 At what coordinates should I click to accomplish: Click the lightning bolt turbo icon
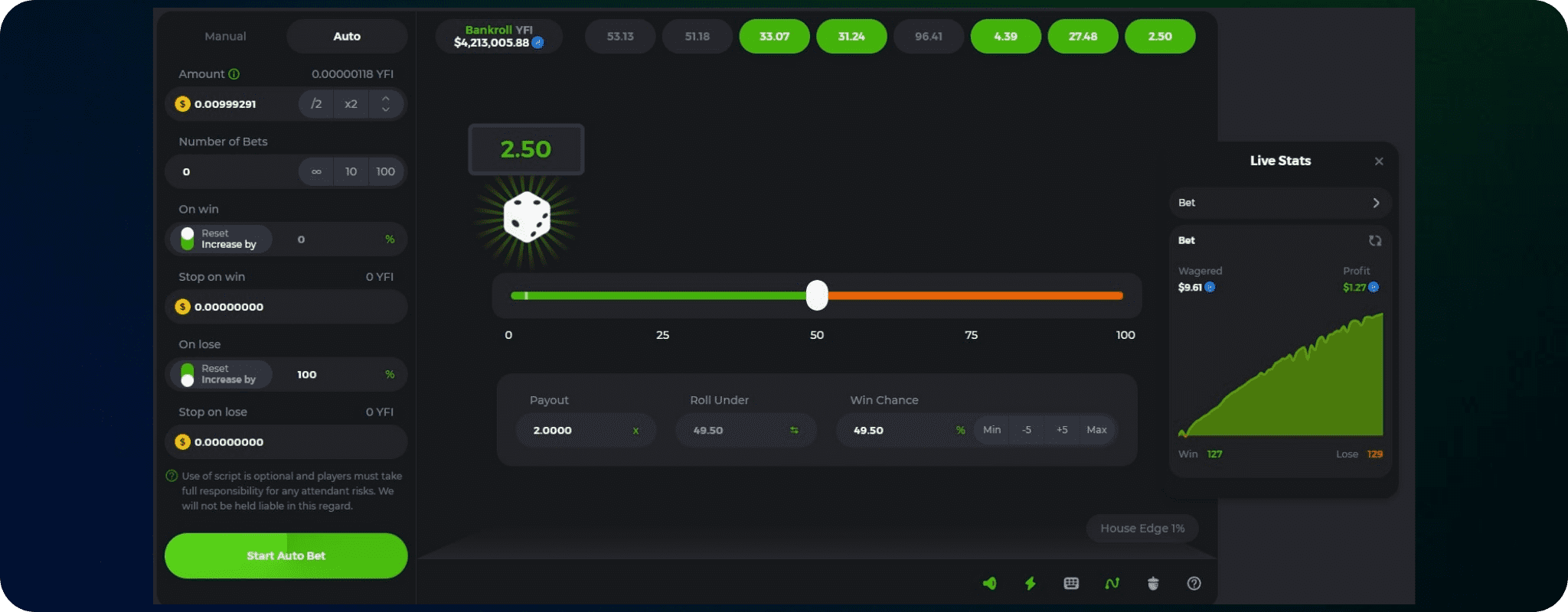pyautogui.click(x=1031, y=584)
